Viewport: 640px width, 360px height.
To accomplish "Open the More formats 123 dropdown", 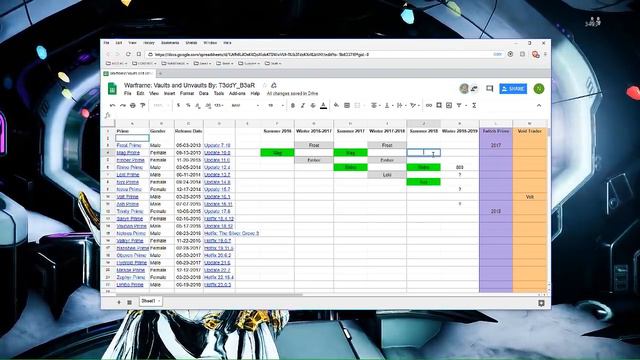I will pyautogui.click(x=219, y=105).
